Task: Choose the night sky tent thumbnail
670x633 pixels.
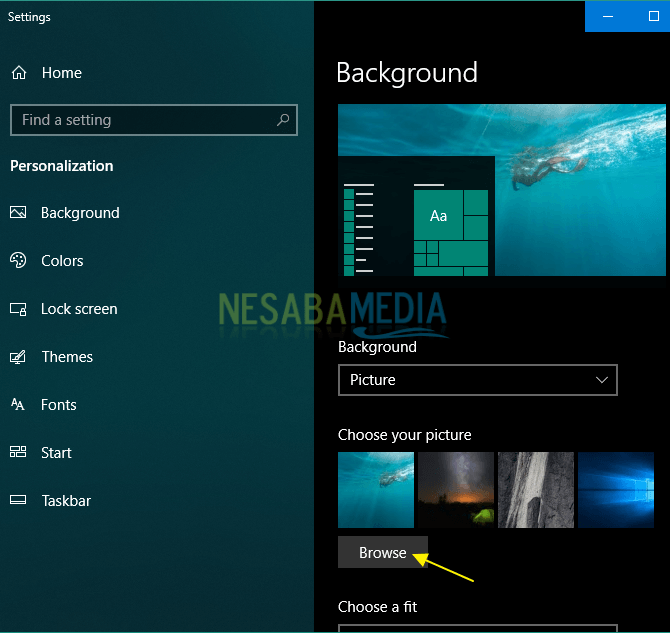Action: click(x=456, y=490)
